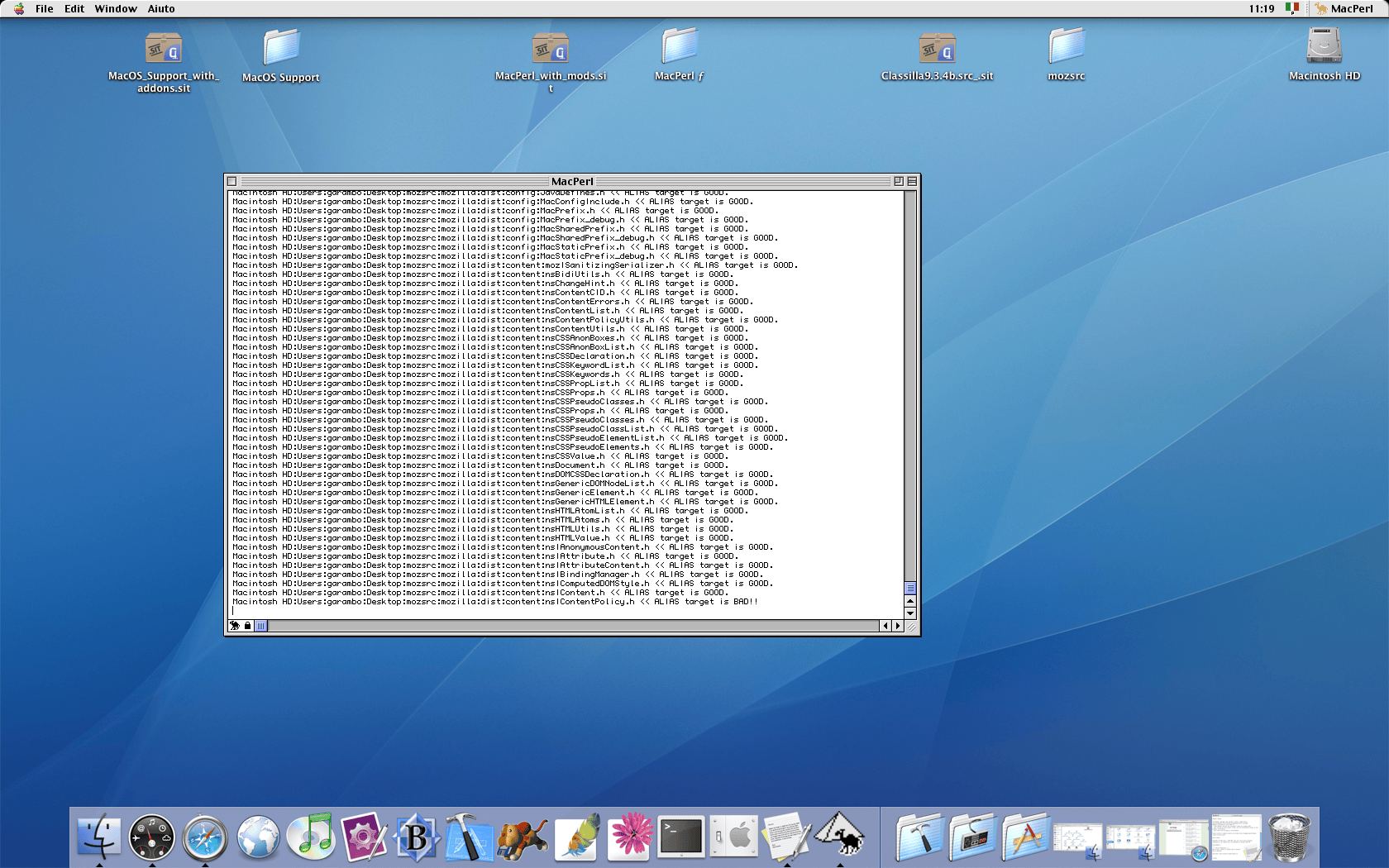This screenshot has height=868, width=1389.
Task: Open iTunes from the Dock
Action: 312,837
